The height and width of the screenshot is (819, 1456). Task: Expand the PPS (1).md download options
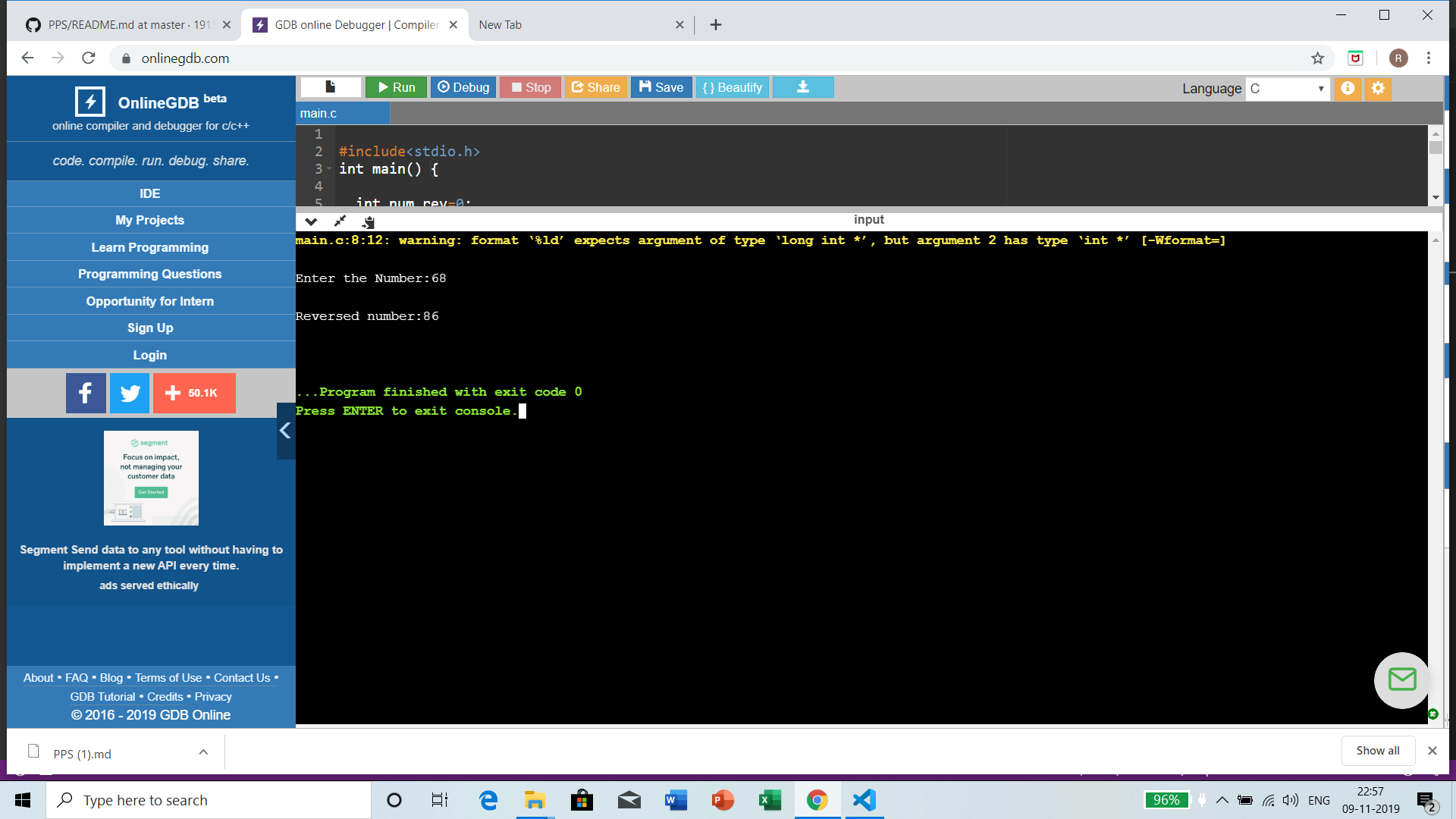click(x=203, y=752)
